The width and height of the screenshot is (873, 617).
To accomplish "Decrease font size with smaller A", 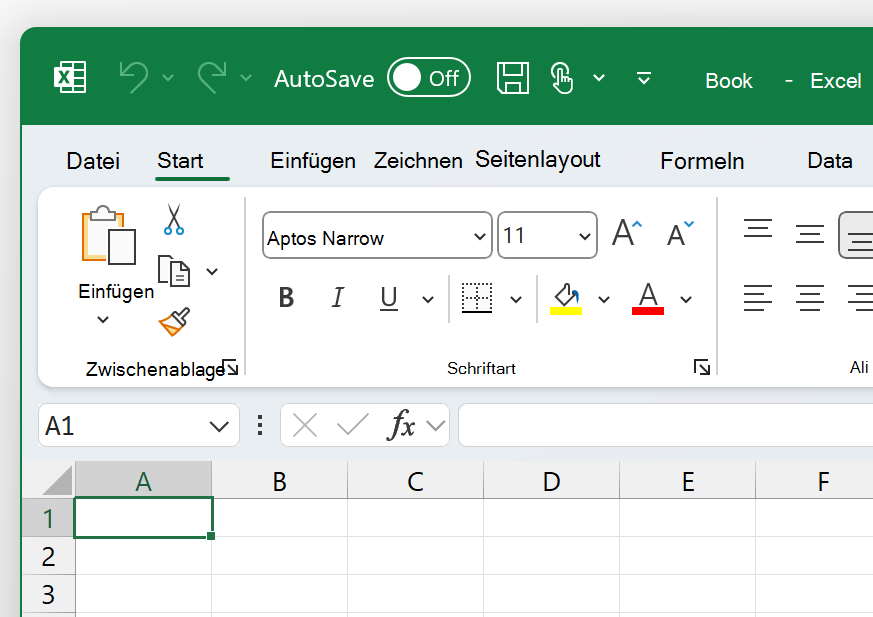I will coord(680,233).
